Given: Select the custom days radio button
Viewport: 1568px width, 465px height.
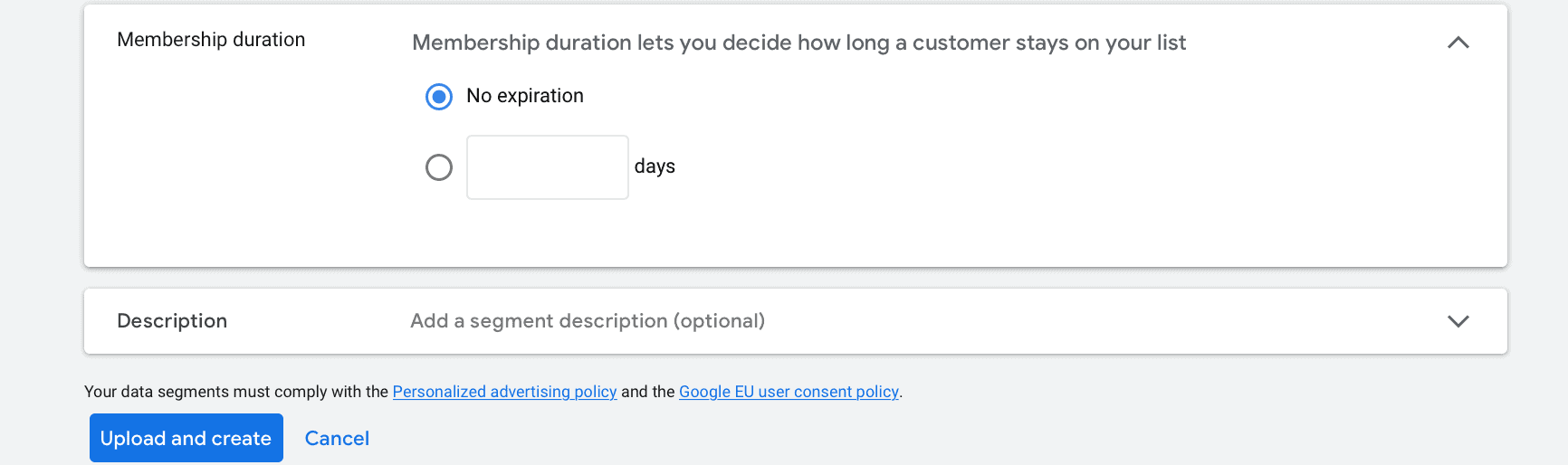Looking at the screenshot, I should pyautogui.click(x=439, y=167).
